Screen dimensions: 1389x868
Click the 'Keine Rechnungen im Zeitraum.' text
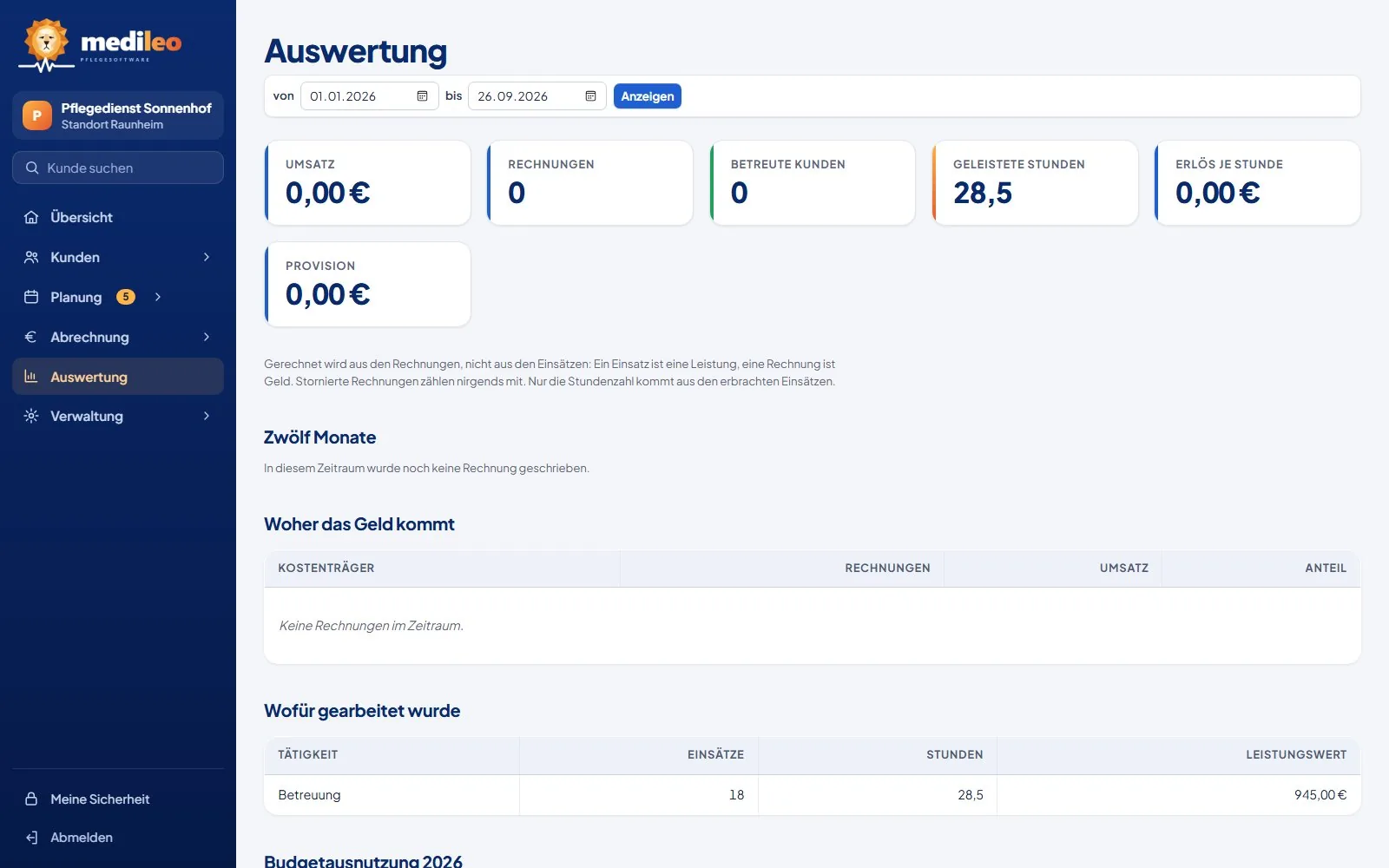(372, 626)
